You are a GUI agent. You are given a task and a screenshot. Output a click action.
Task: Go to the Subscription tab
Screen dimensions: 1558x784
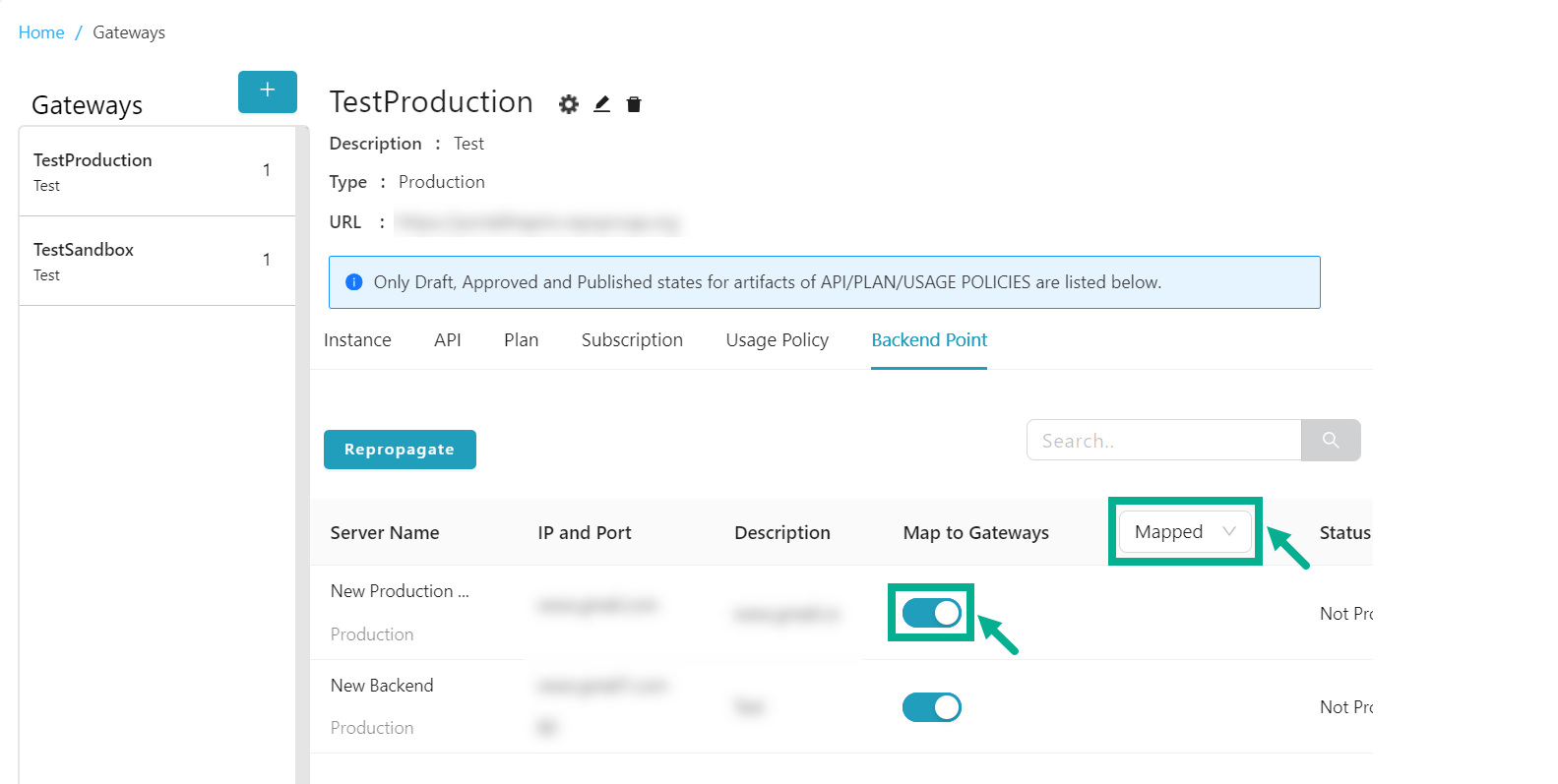point(632,340)
